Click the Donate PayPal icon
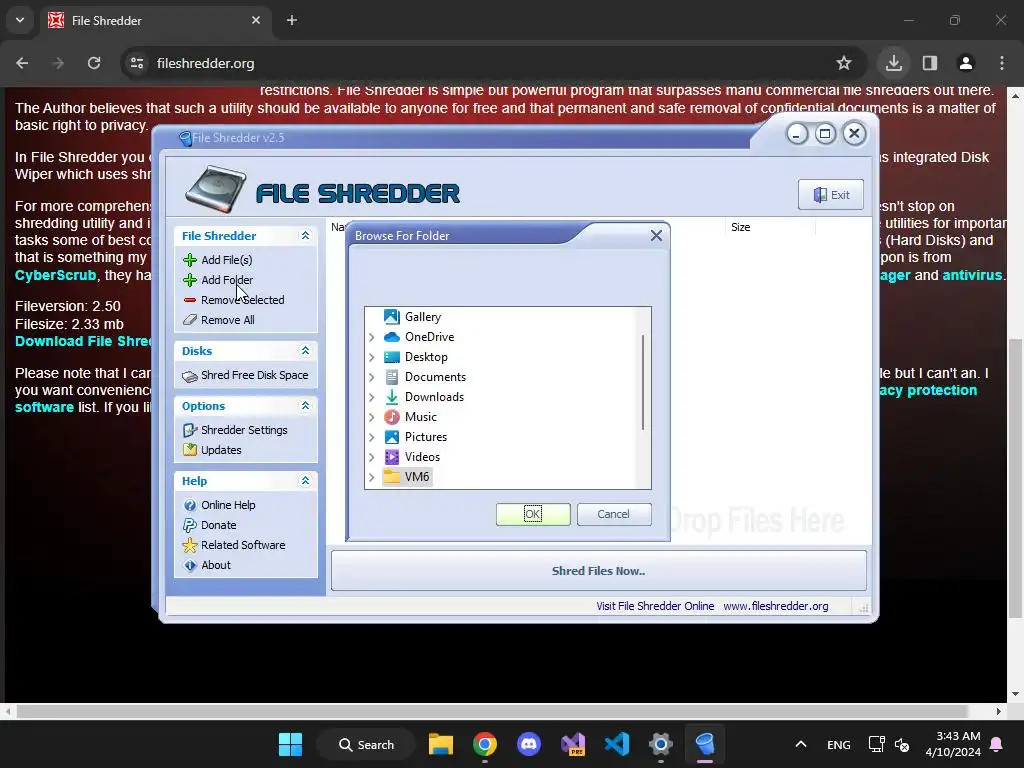The width and height of the screenshot is (1024, 768). [x=190, y=525]
